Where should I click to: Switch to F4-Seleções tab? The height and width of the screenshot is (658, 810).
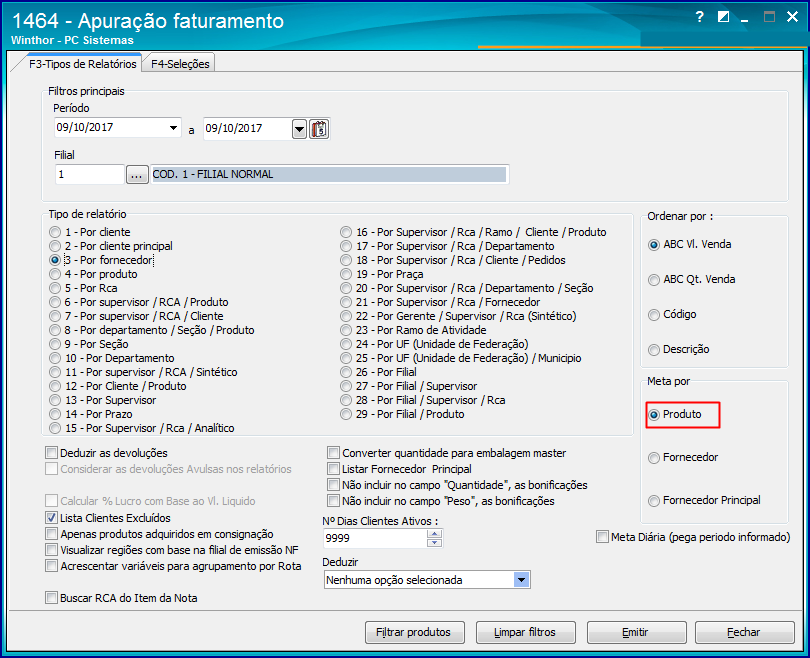179,64
